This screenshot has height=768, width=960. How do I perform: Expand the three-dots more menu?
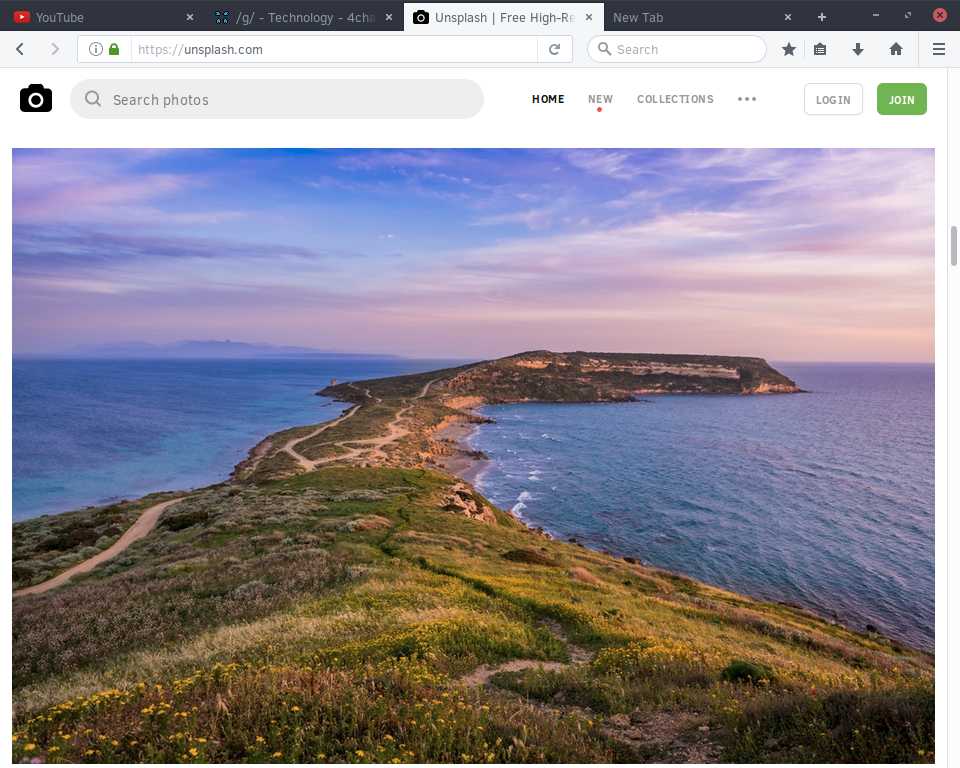tap(747, 99)
